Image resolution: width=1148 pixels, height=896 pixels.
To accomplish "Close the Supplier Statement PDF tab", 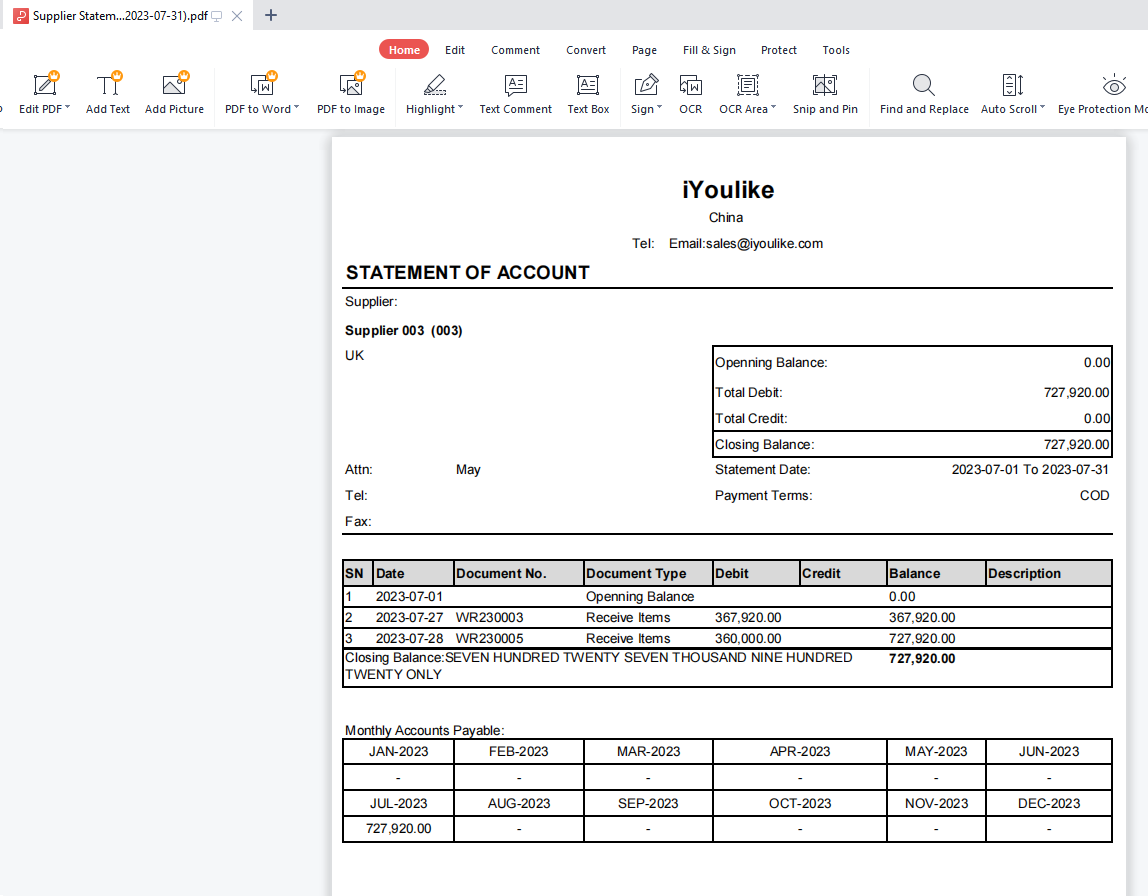I will click(236, 16).
